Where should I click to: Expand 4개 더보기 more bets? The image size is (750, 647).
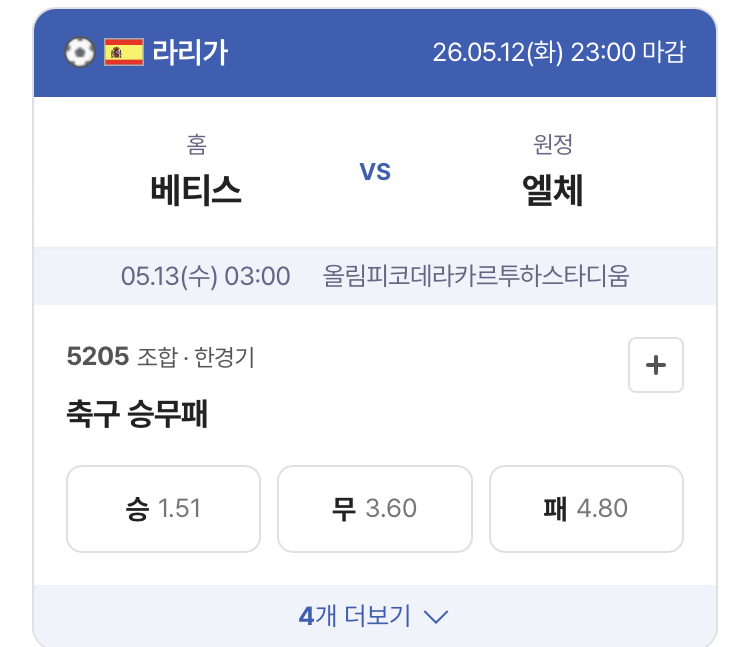click(375, 615)
